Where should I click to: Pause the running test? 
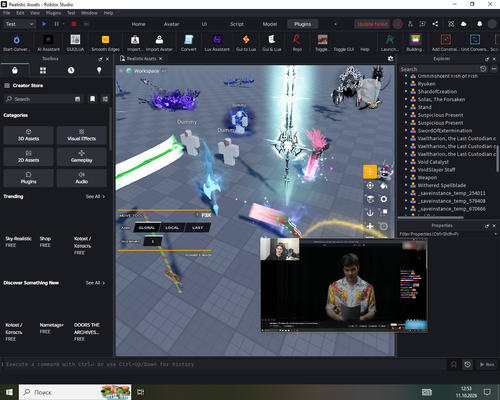[56, 24]
